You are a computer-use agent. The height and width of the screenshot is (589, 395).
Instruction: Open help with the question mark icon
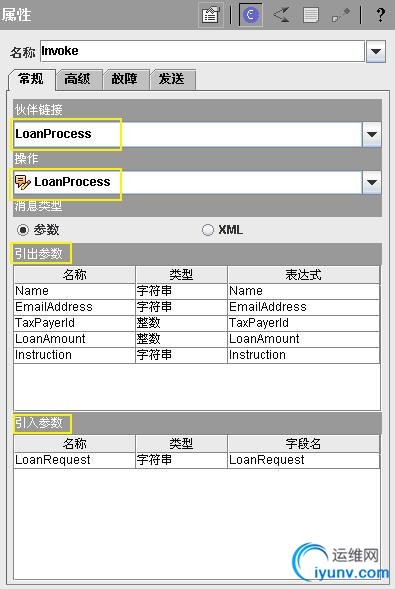pyautogui.click(x=380, y=15)
